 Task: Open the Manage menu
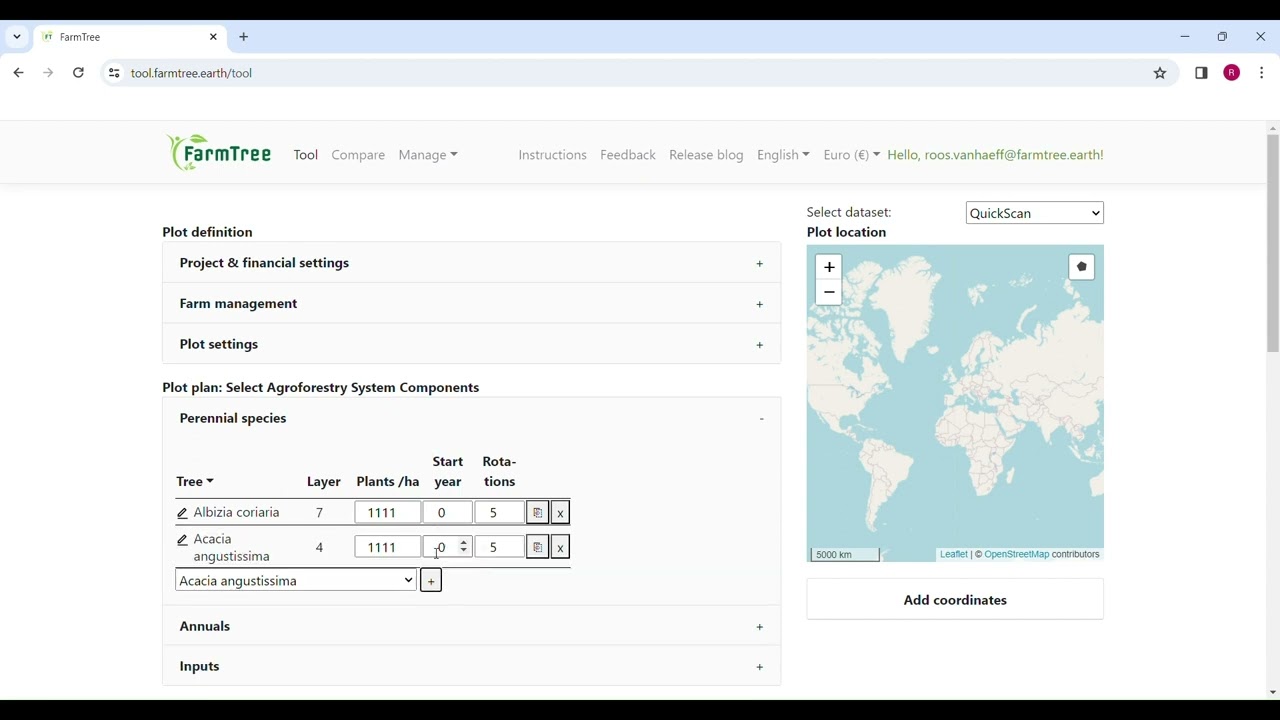[x=428, y=155]
